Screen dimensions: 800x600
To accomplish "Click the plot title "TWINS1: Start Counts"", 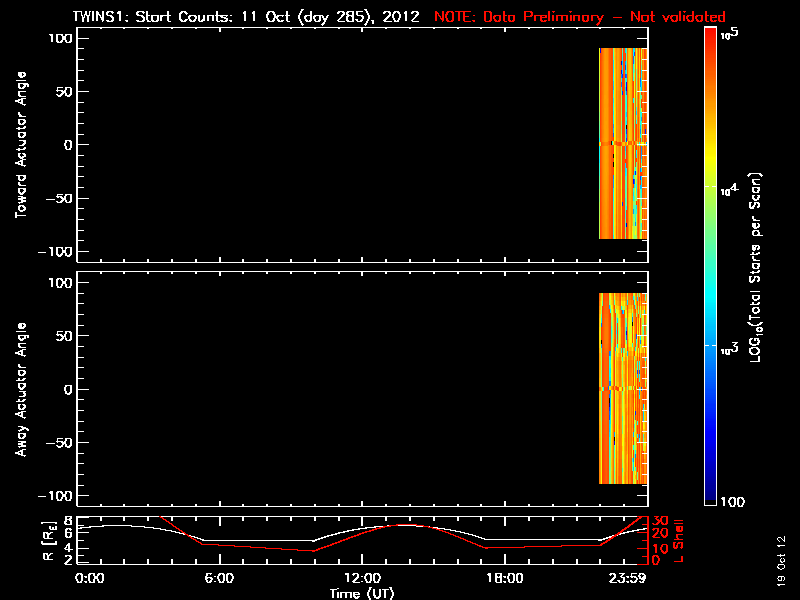I will click(152, 17).
